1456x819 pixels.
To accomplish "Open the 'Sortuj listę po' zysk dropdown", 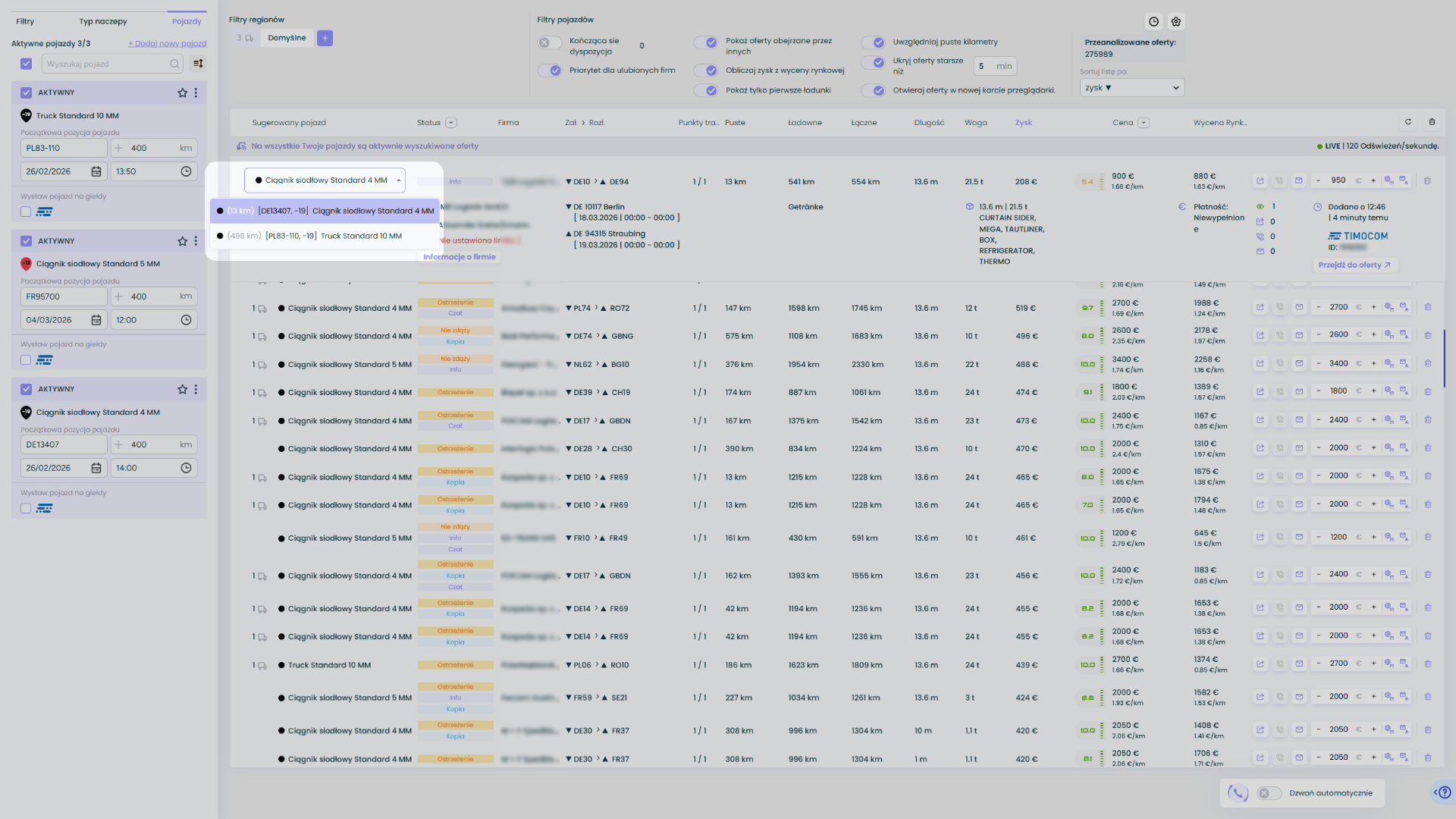I will (x=1131, y=88).
